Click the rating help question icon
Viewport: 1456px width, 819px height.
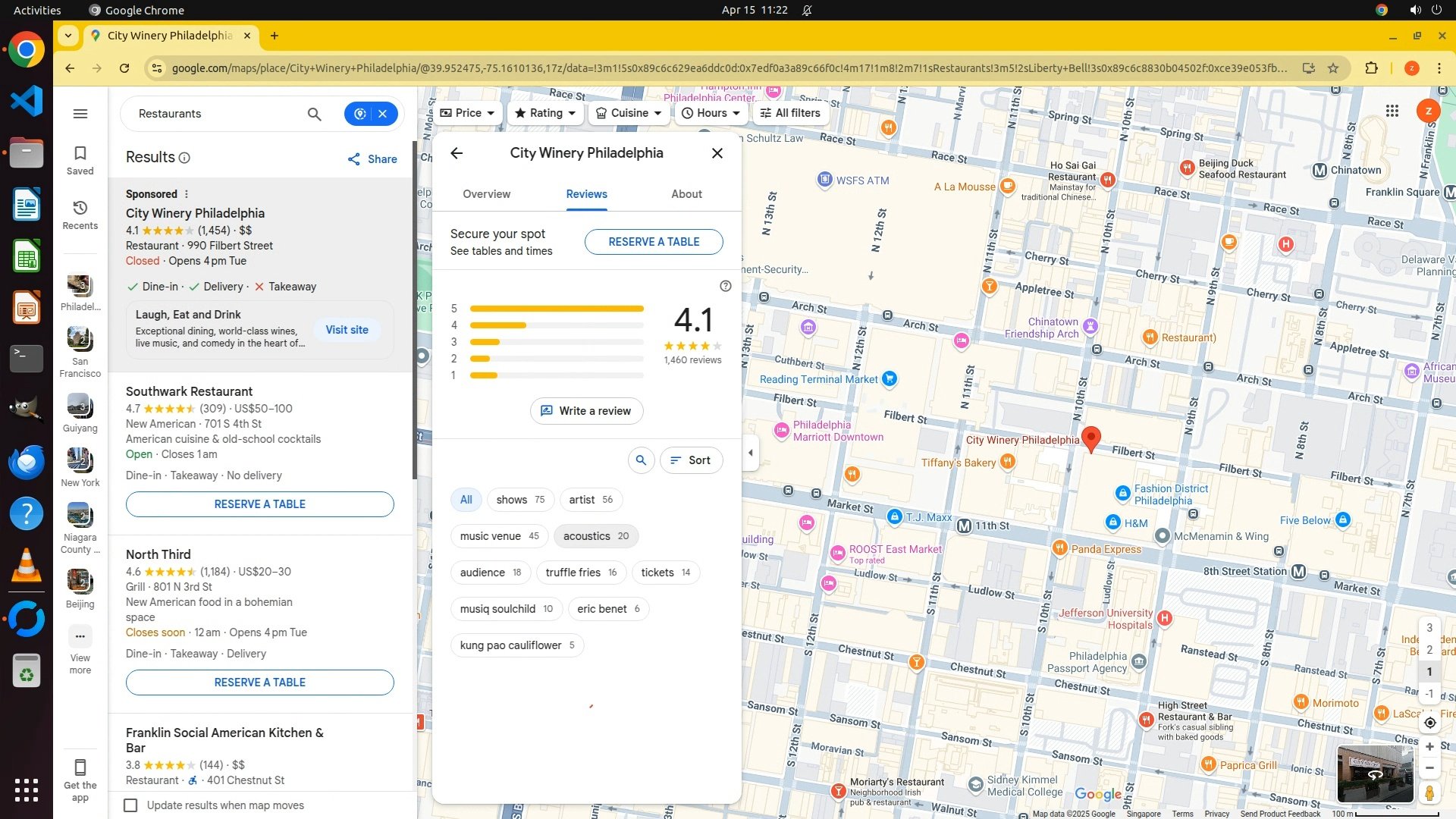click(725, 286)
